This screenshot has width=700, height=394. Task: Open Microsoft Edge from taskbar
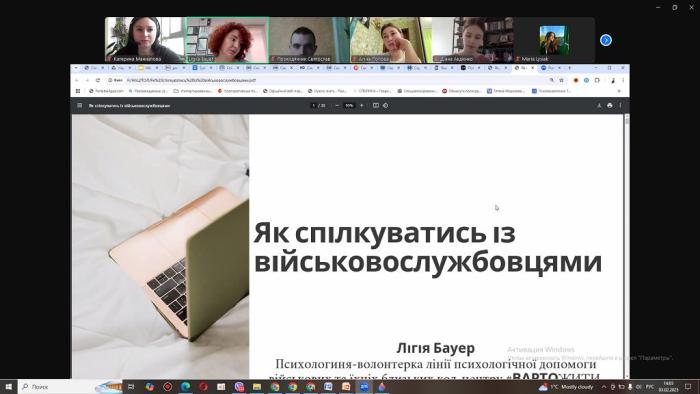tap(185, 387)
